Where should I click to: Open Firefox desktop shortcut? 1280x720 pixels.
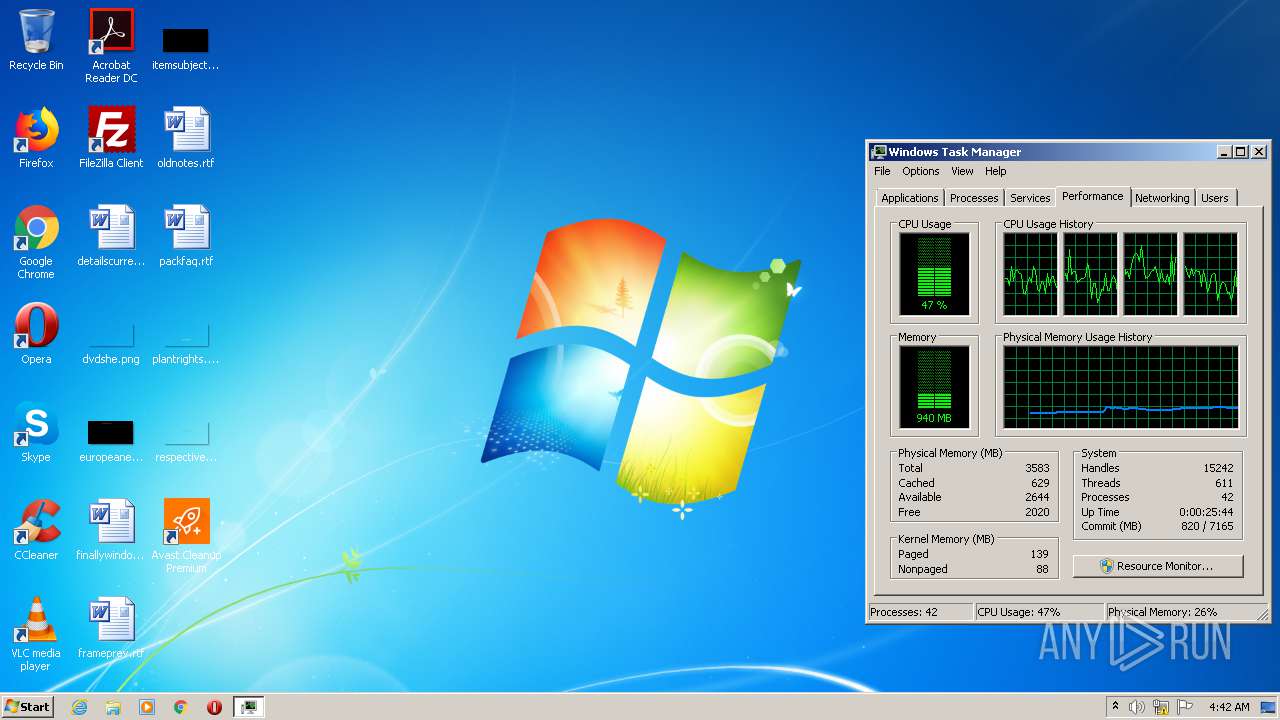[36, 137]
